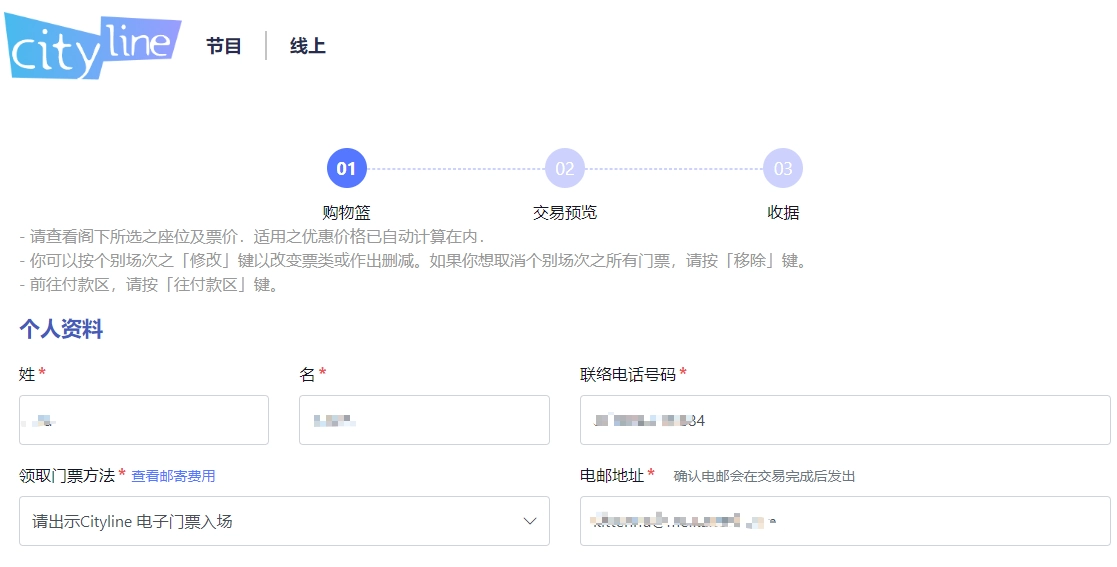The height and width of the screenshot is (567, 1117).
Task: Click the Cityline logo
Action: click(92, 46)
